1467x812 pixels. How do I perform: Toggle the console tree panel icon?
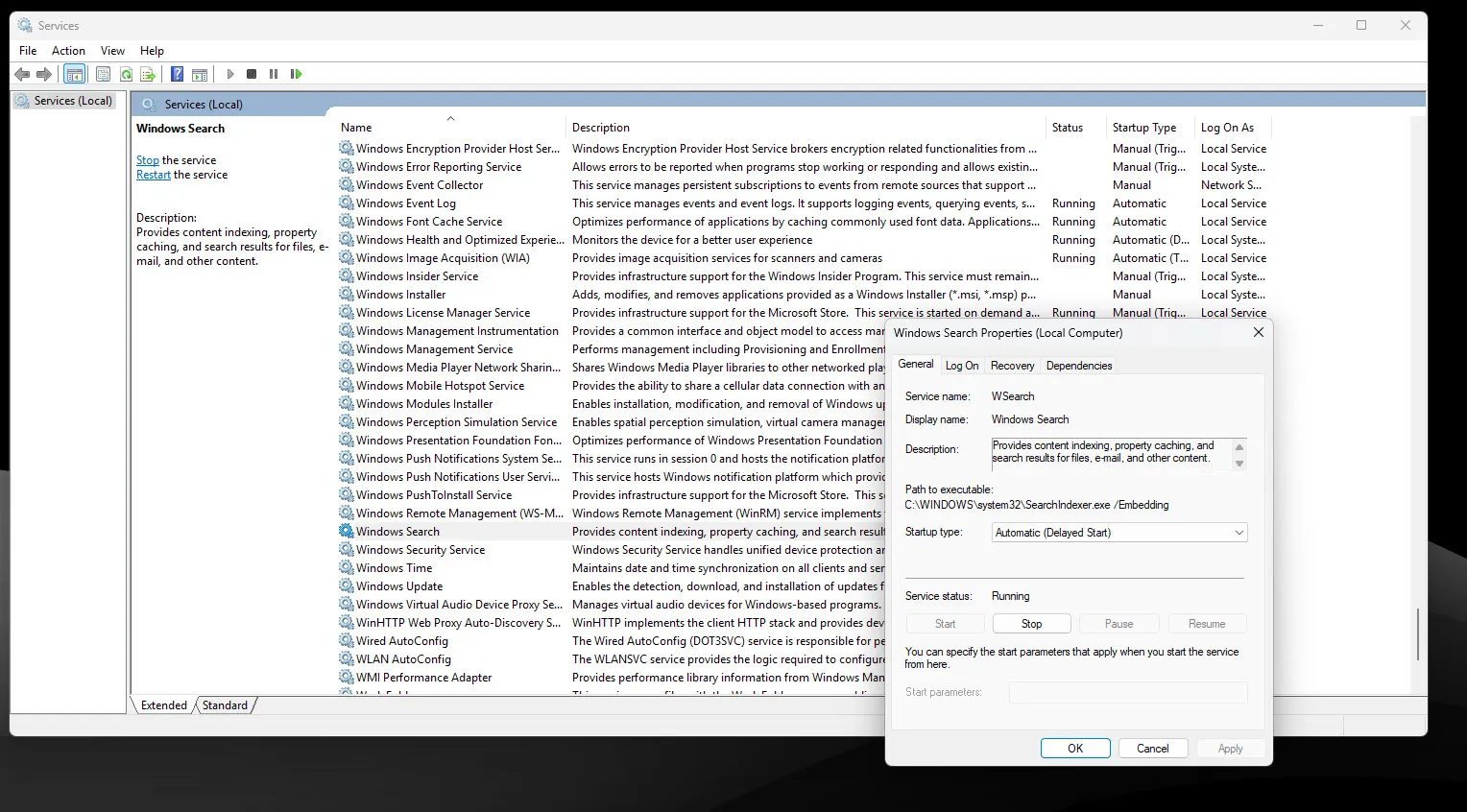coord(74,74)
